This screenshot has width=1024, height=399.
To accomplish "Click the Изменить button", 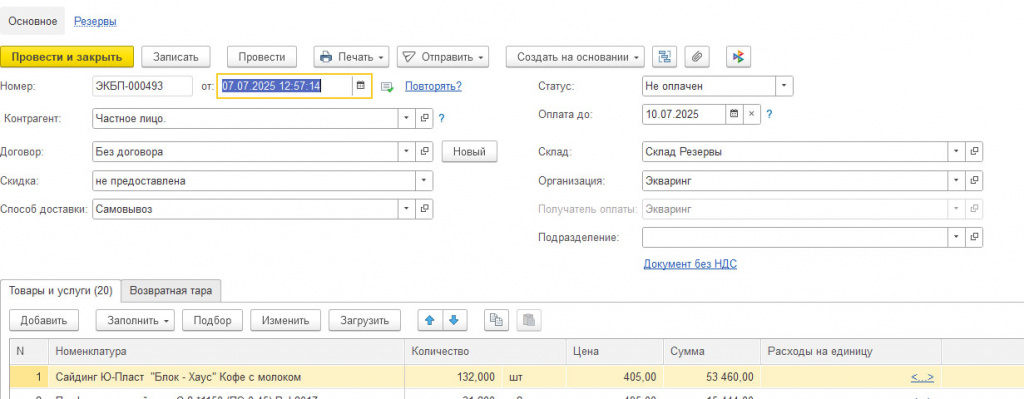I will coord(285,320).
